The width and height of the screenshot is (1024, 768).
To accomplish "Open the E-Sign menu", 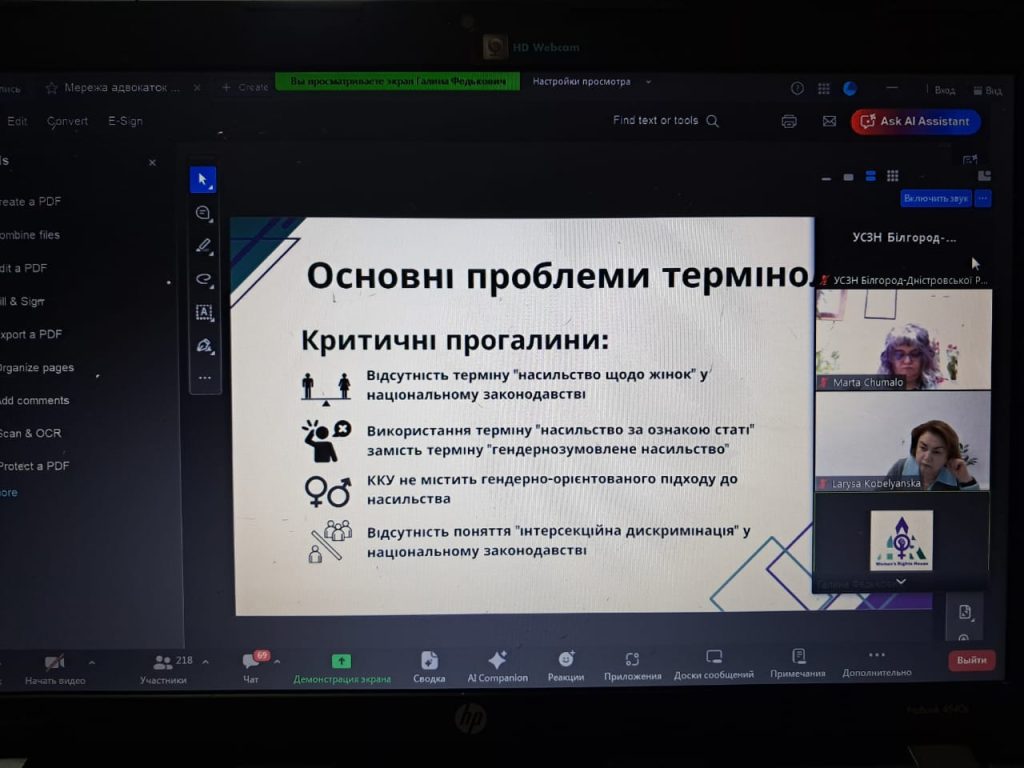I will click(x=125, y=121).
